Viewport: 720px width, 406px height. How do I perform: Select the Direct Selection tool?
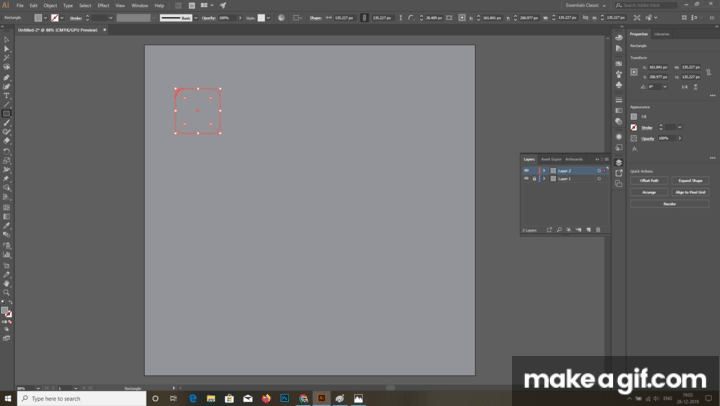6,49
